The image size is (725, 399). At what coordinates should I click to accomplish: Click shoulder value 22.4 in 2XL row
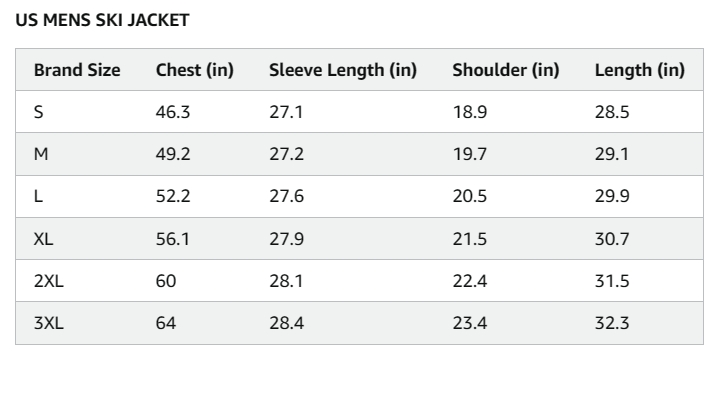469,281
